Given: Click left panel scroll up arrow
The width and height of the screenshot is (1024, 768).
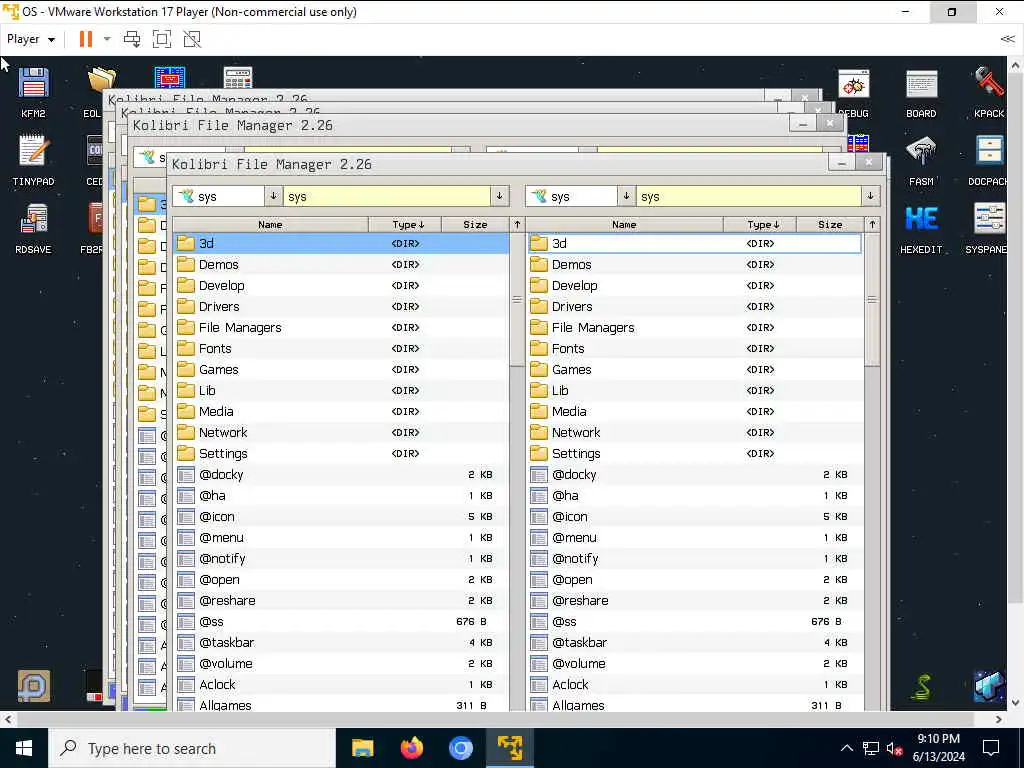Looking at the screenshot, I should tap(517, 225).
